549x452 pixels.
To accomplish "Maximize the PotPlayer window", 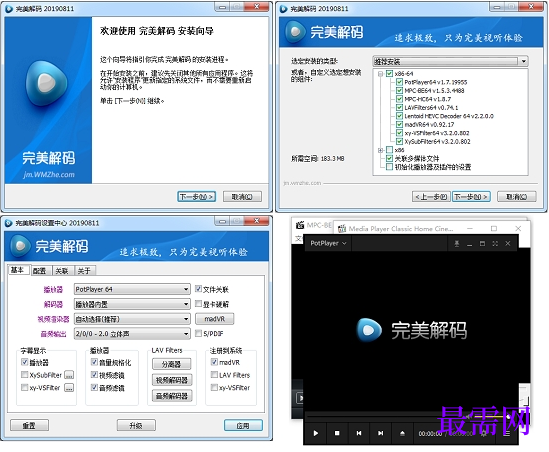I will [x=482, y=243].
